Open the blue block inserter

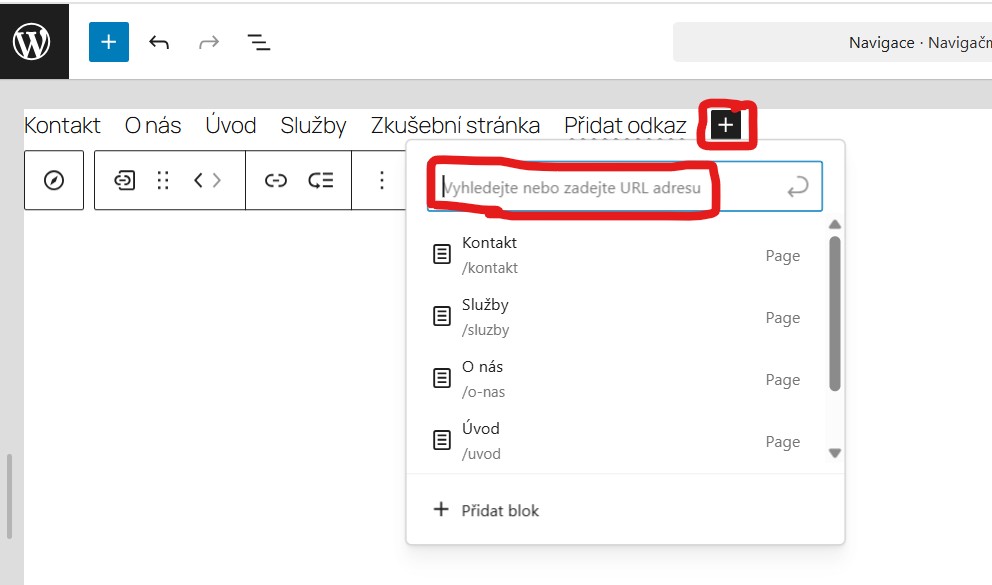click(x=108, y=42)
